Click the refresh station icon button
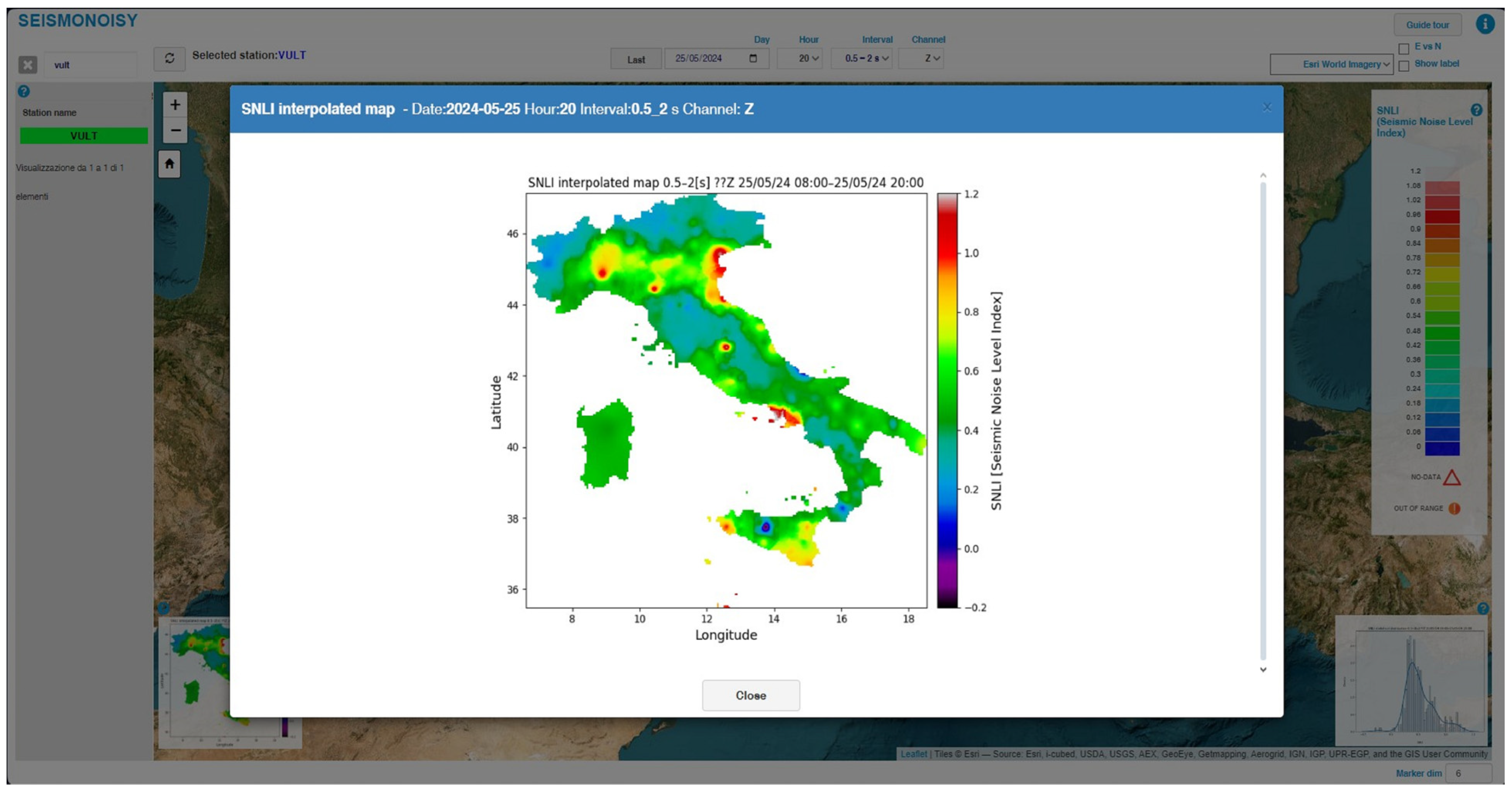This screenshot has width=1512, height=790. (x=169, y=59)
